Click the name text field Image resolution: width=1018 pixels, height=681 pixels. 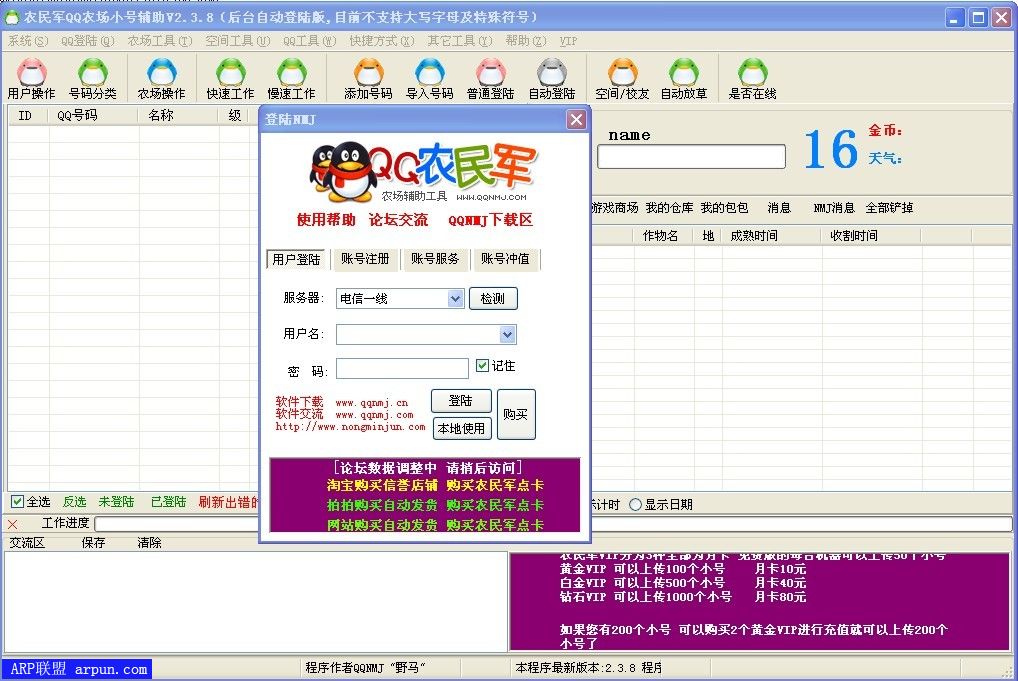[691, 156]
